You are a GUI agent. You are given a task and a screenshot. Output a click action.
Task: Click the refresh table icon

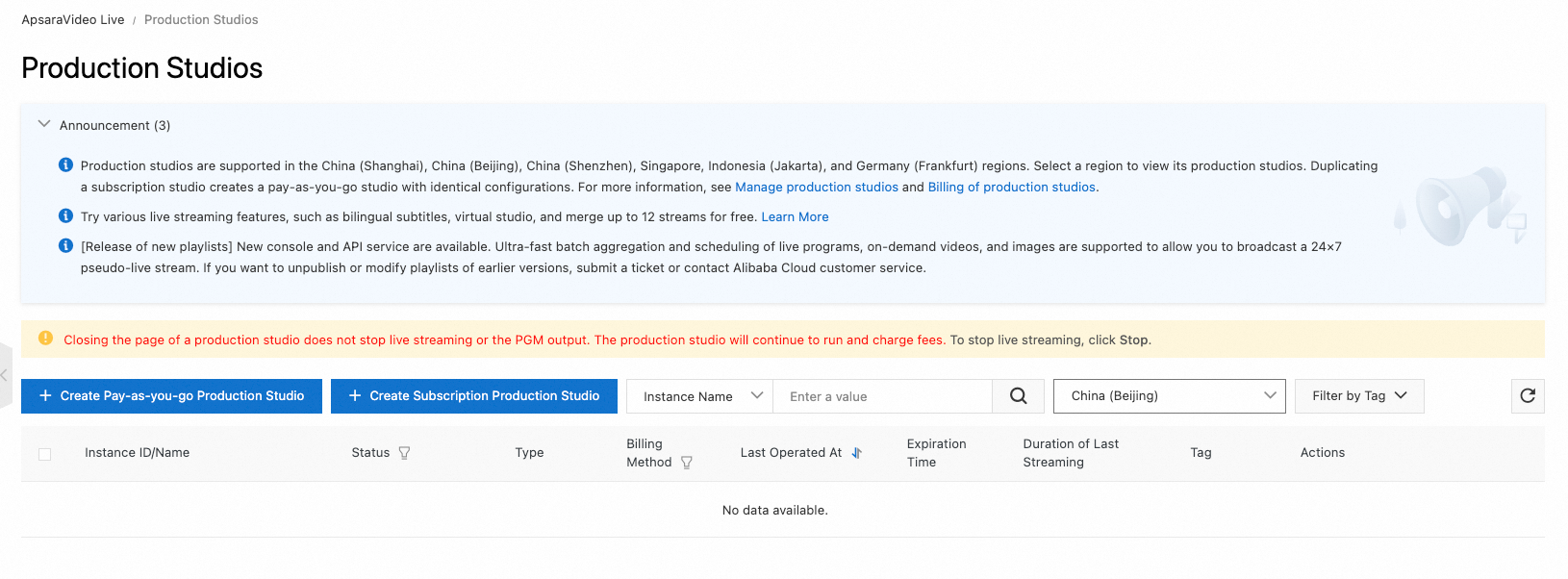[x=1528, y=396]
